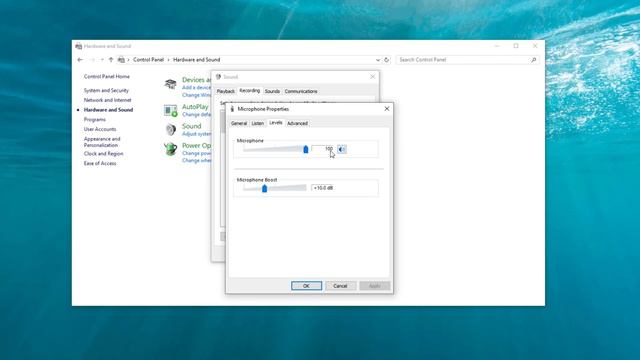Expand the address bar history dropdown
The height and width of the screenshot is (360, 640).
tap(378, 60)
